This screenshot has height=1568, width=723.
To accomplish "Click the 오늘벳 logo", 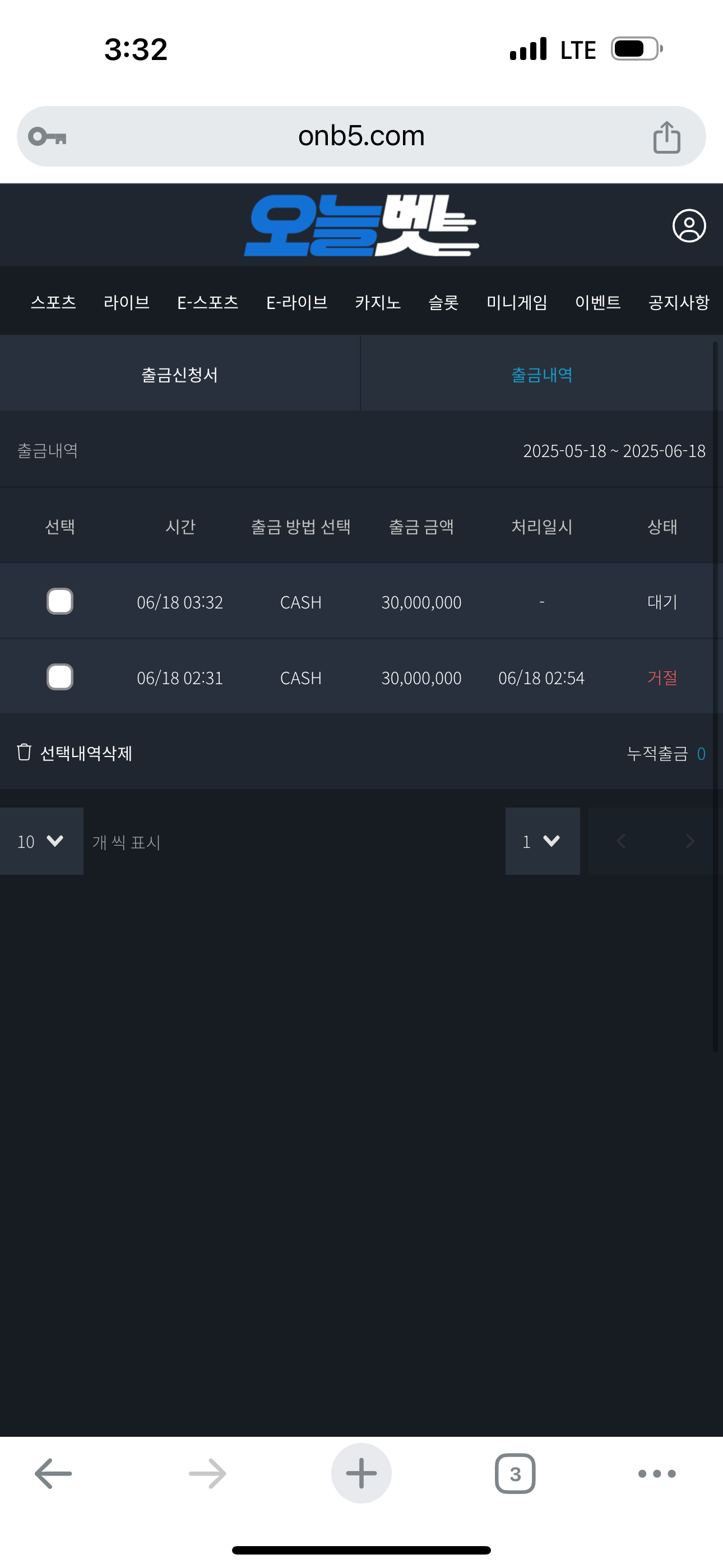I will coord(361,225).
